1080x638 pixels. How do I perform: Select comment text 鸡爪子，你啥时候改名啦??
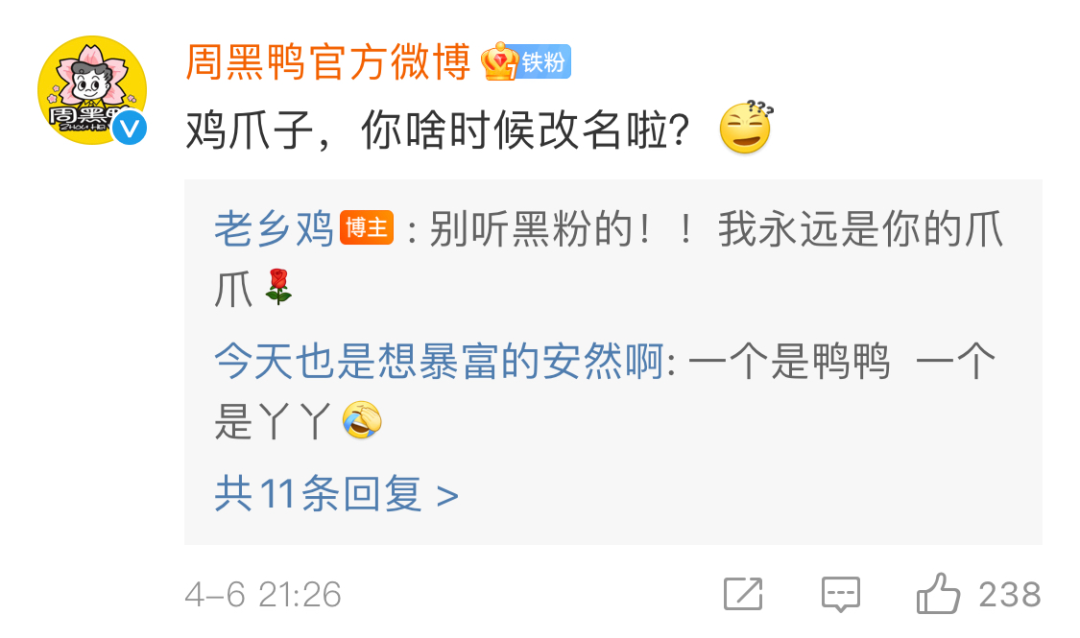(x=438, y=130)
